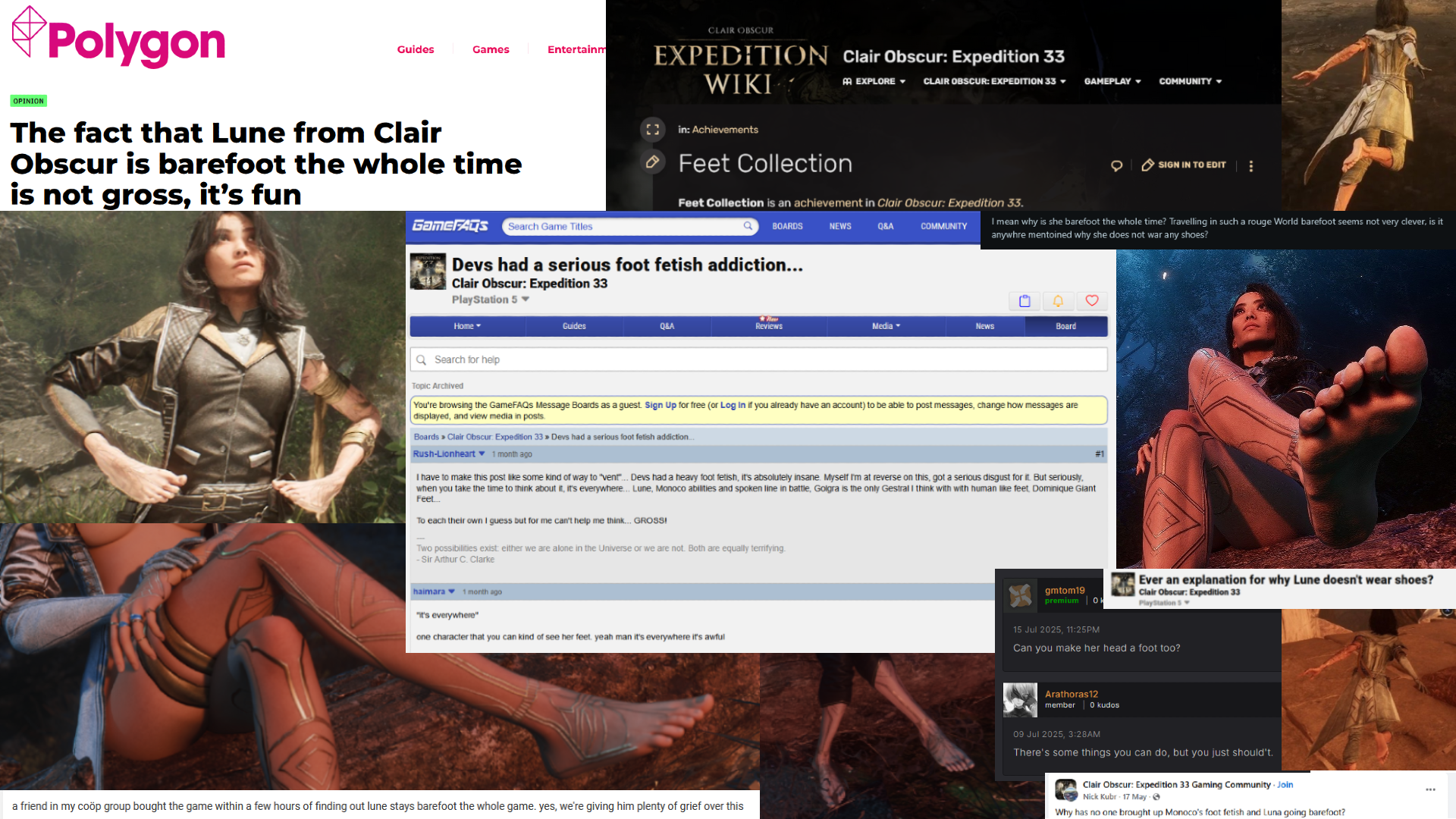1456x819 pixels.
Task: Click the #1 post number link
Action: (x=1100, y=454)
